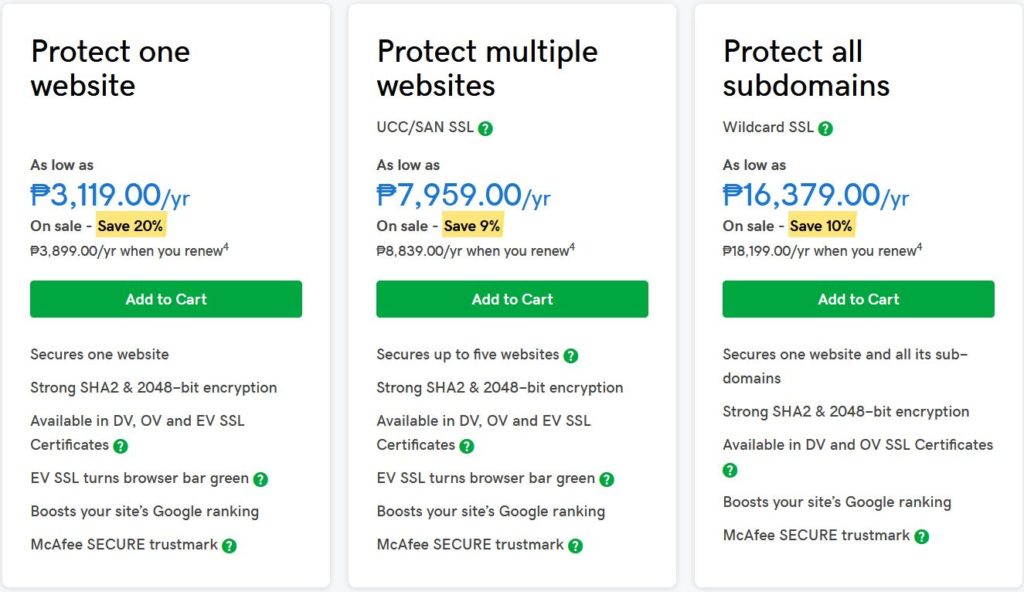The image size is (1024, 592).
Task: Click the 'Protect multiple websites' heading
Action: (487, 69)
